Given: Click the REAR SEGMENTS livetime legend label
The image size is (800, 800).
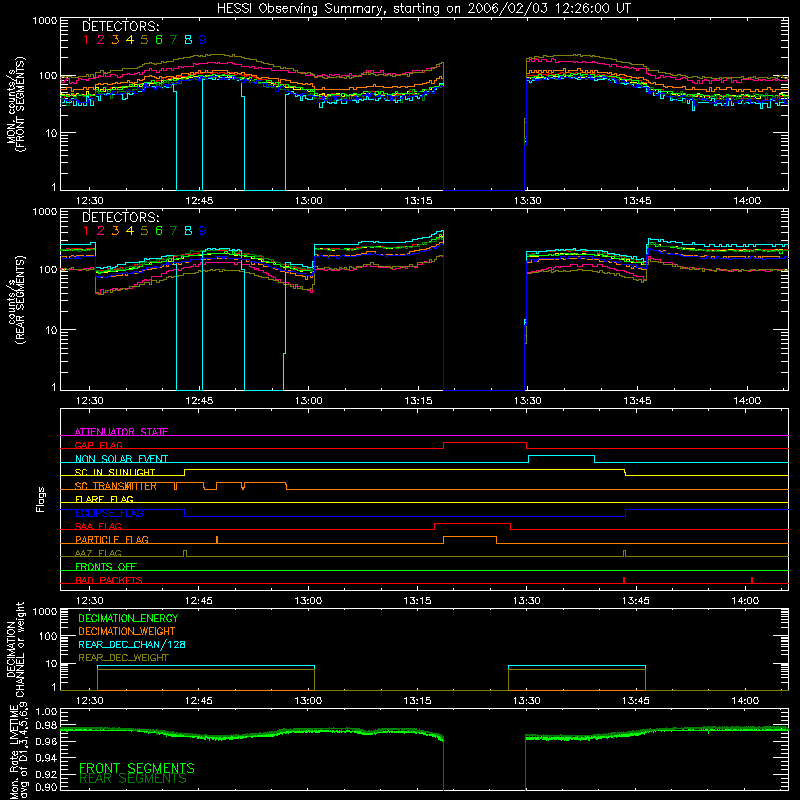Looking at the screenshot, I should point(133,779).
